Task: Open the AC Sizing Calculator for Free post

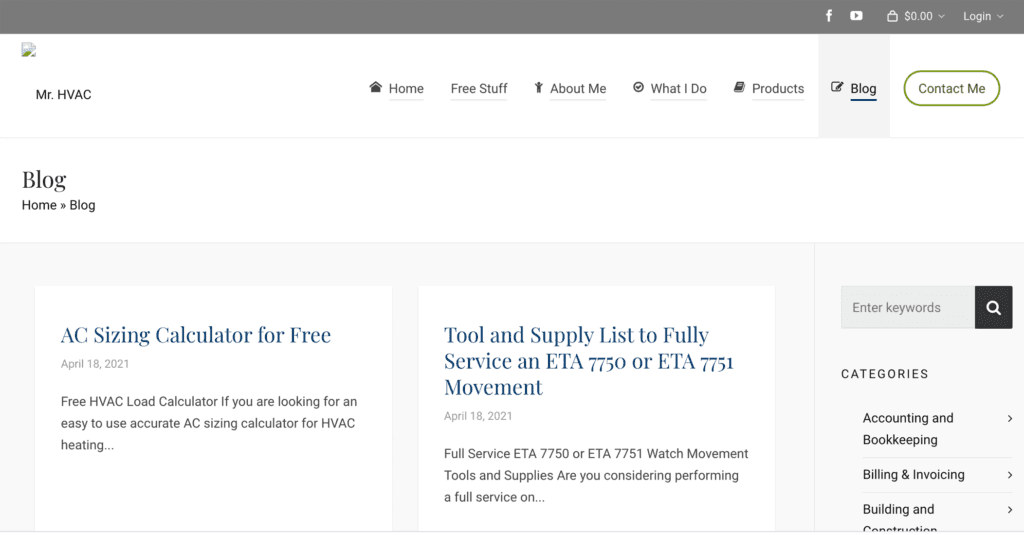Action: click(x=196, y=335)
